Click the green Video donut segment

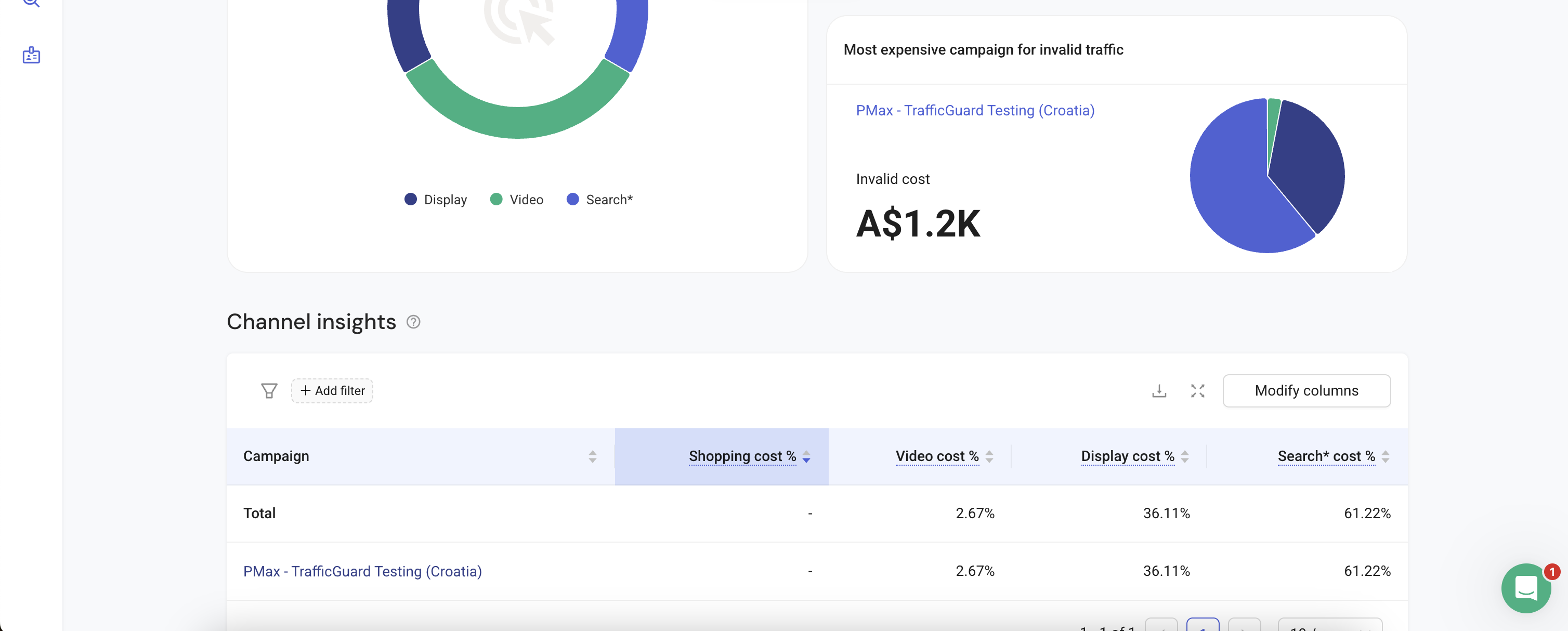(x=517, y=122)
